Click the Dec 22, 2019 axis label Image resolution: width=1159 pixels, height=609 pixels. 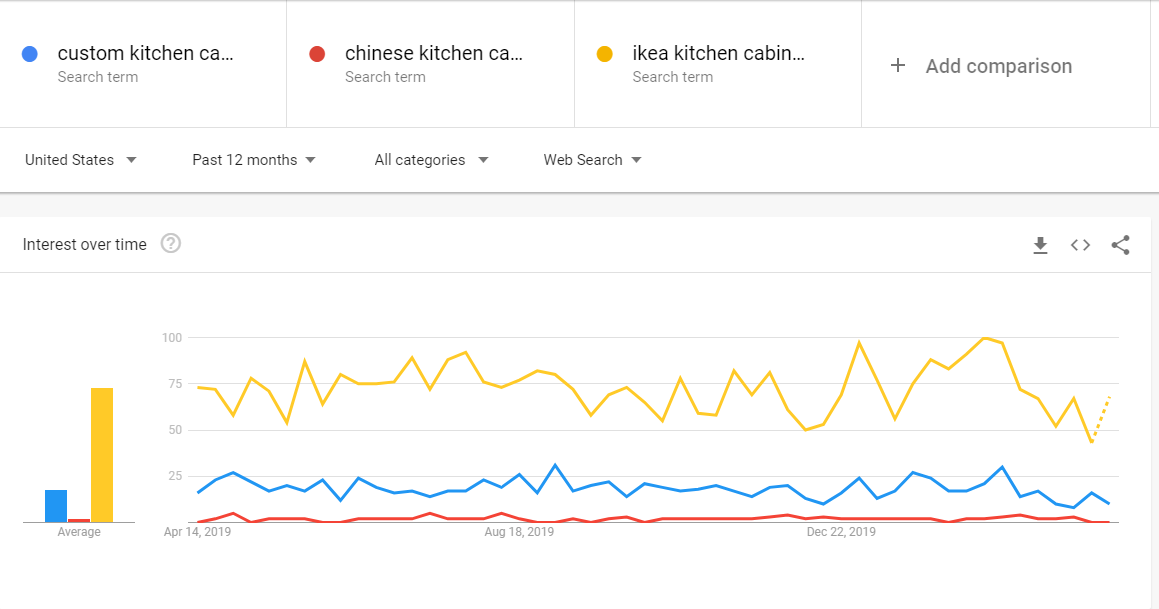coord(841,532)
